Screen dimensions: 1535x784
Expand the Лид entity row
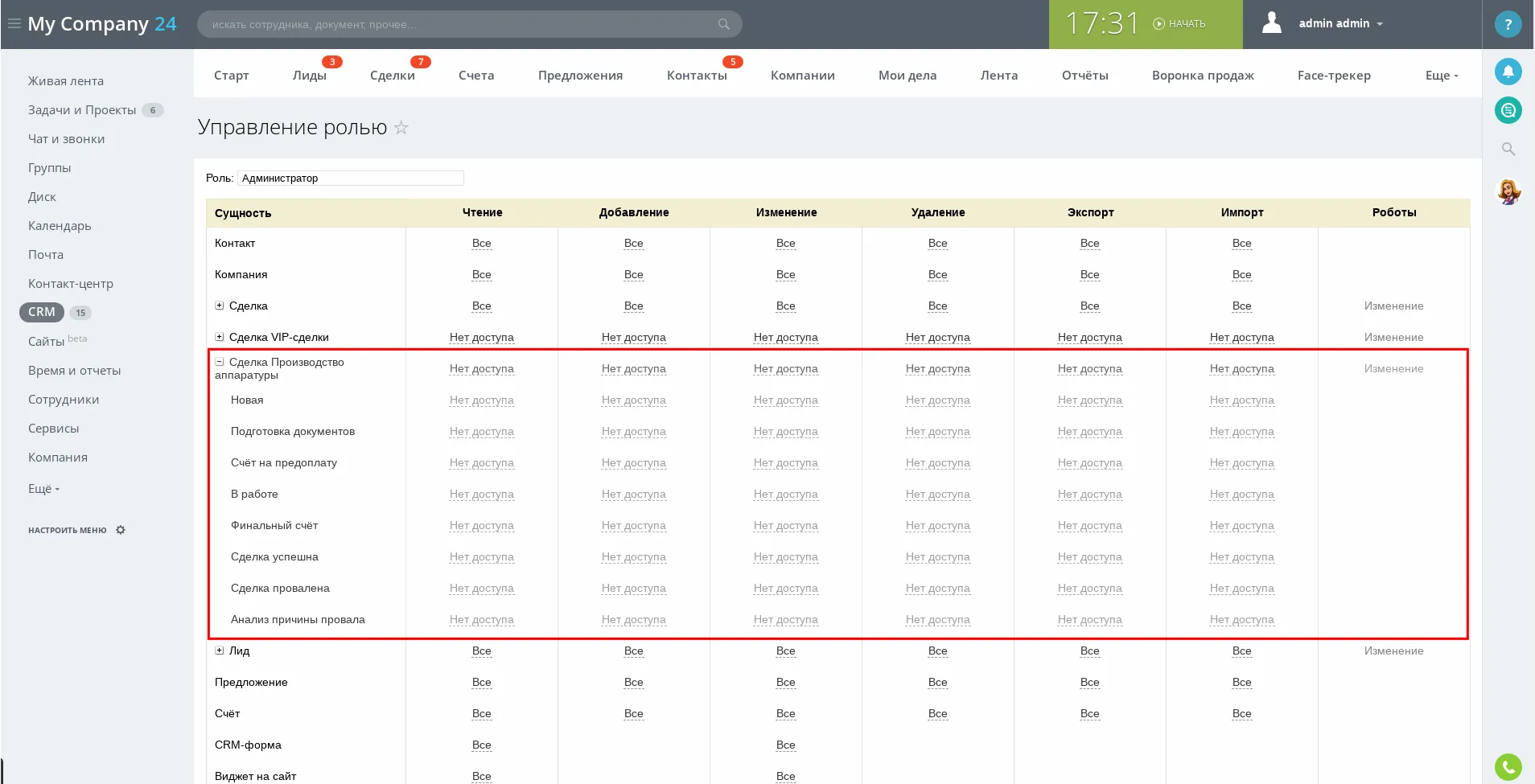[220, 651]
